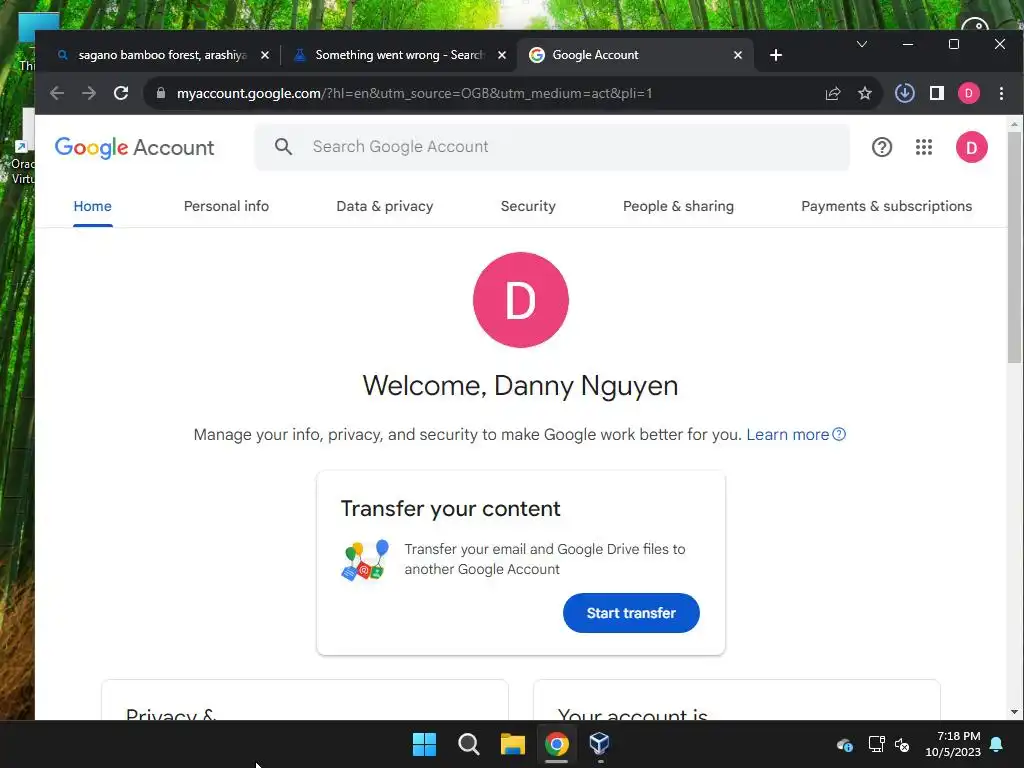Click the OneDrive cloud tray icon

coord(844,744)
